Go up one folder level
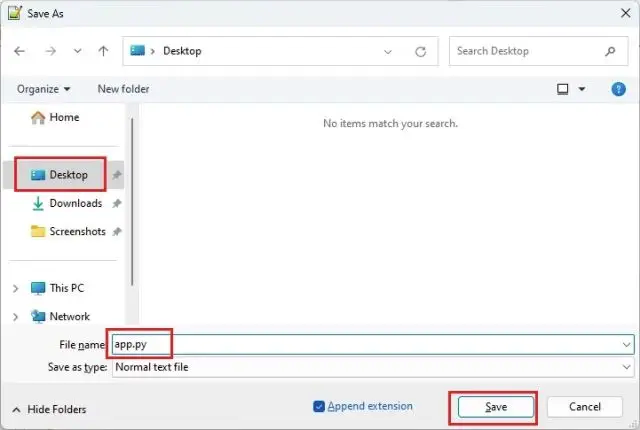Image resolution: width=640 pixels, height=430 pixels. coord(103,51)
